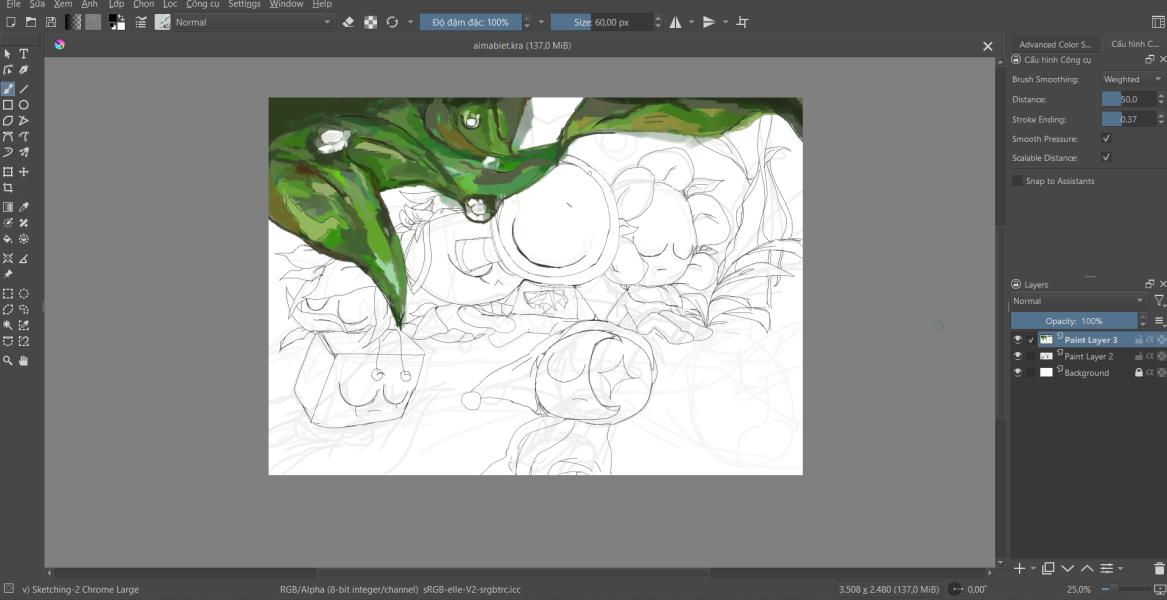
Task: Select Paint Layer 2
Action: point(1088,357)
